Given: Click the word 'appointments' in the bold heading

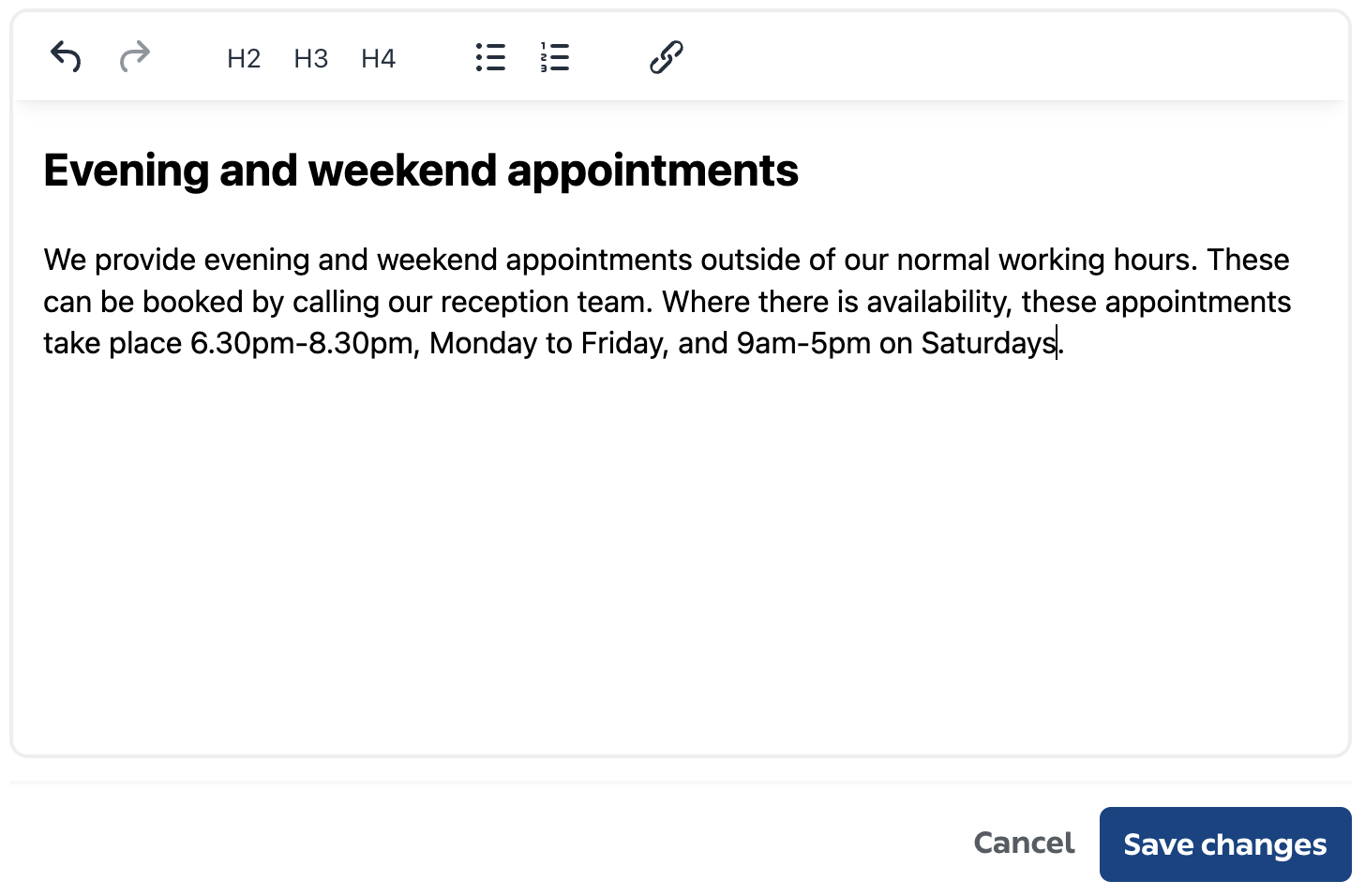Looking at the screenshot, I should pyautogui.click(x=652, y=171).
